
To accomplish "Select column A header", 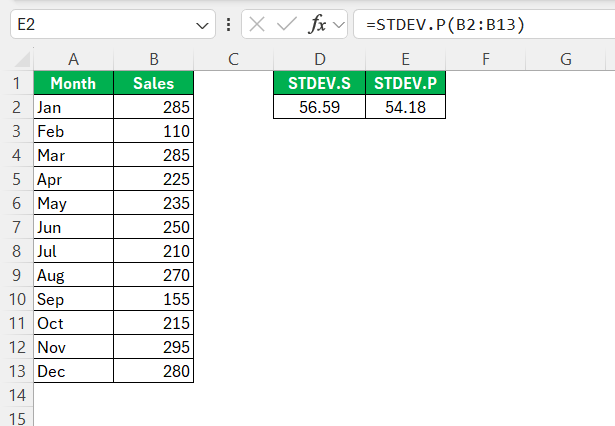I will (x=73, y=59).
